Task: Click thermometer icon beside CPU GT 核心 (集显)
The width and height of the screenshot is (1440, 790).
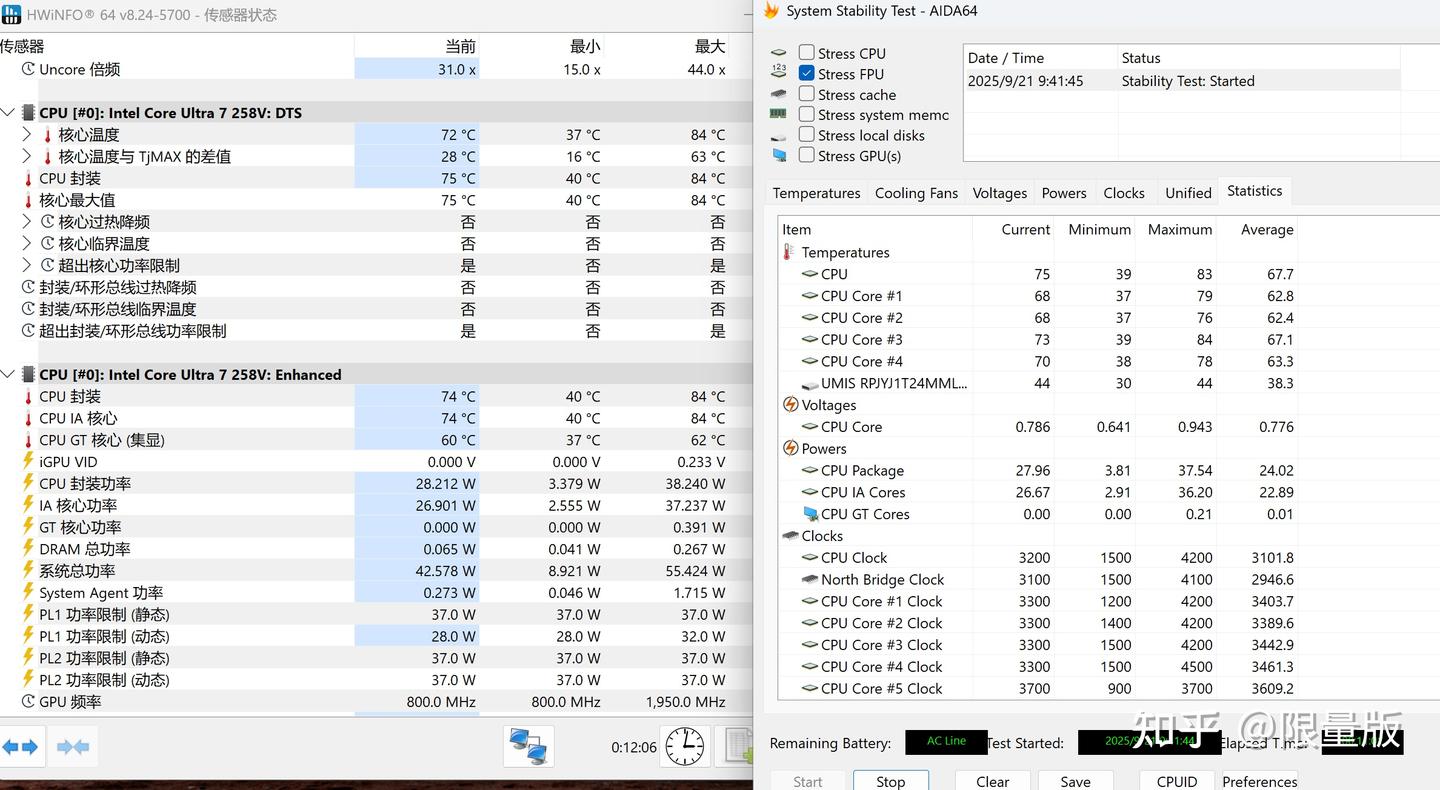Action: pos(28,440)
